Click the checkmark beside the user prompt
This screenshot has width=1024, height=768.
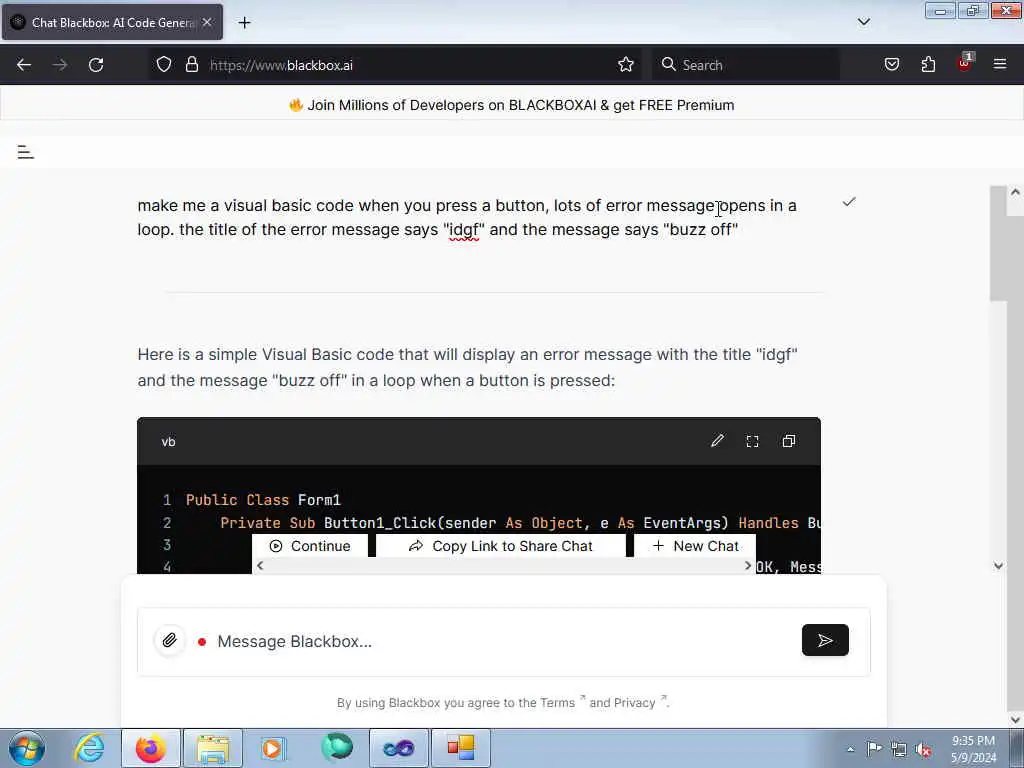click(849, 202)
